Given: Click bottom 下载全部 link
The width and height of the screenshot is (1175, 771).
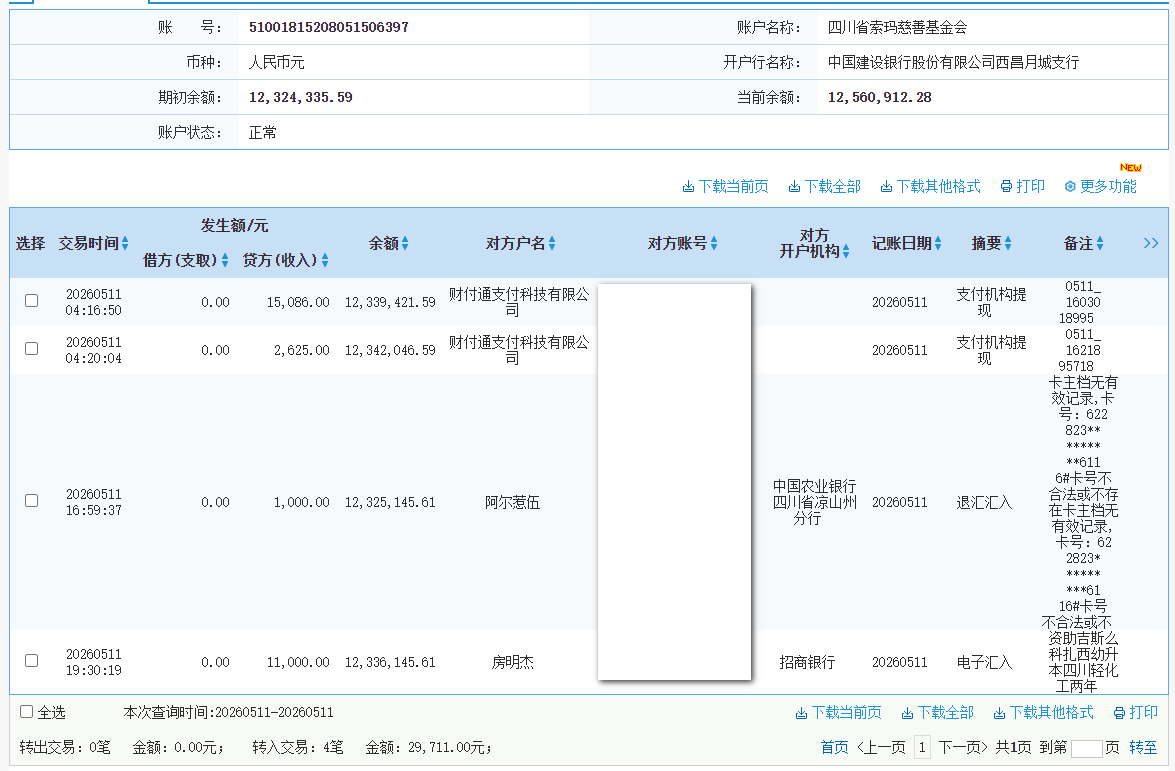Looking at the screenshot, I should click(937, 713).
